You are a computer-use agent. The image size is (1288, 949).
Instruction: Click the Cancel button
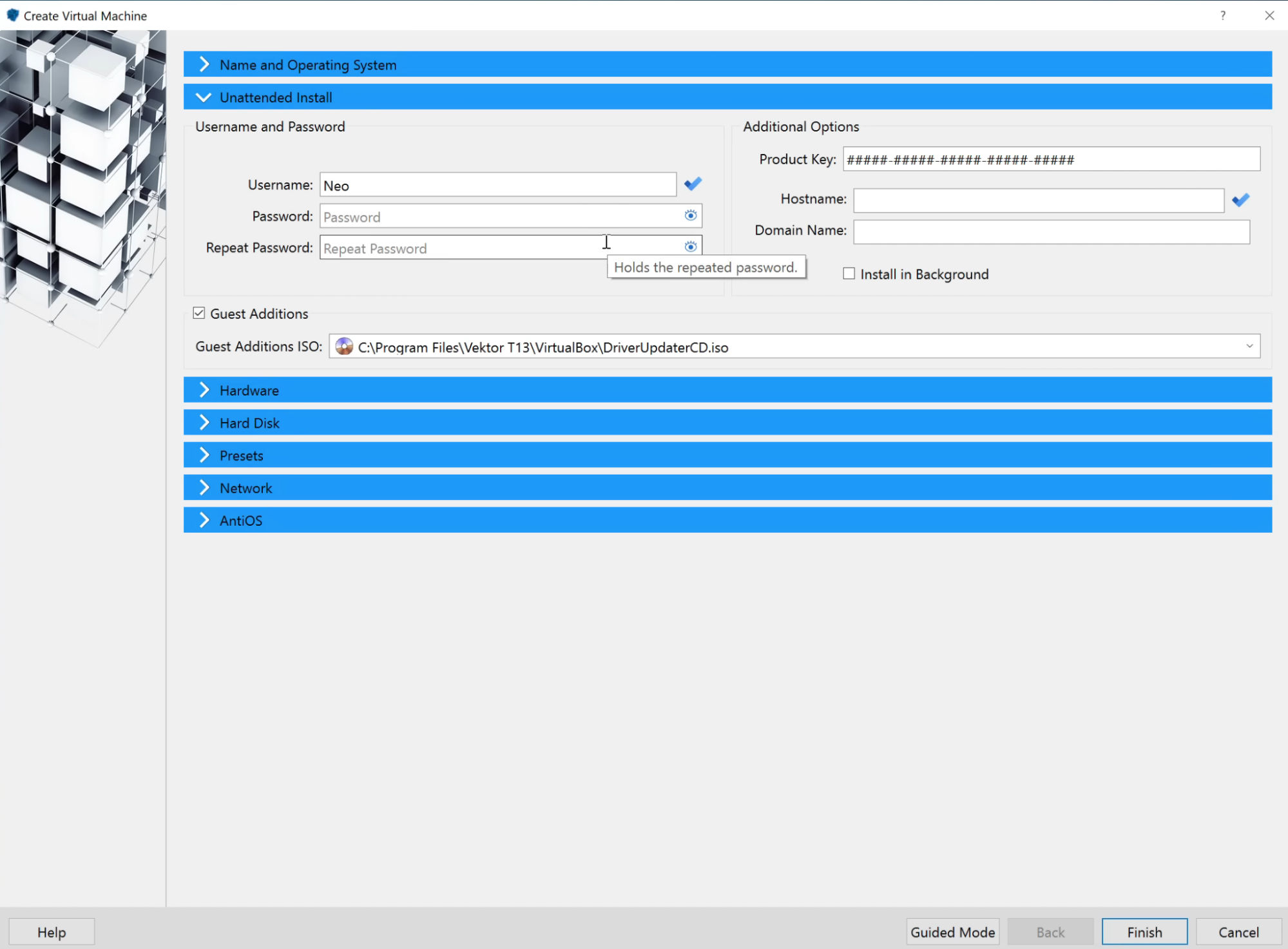tap(1238, 932)
